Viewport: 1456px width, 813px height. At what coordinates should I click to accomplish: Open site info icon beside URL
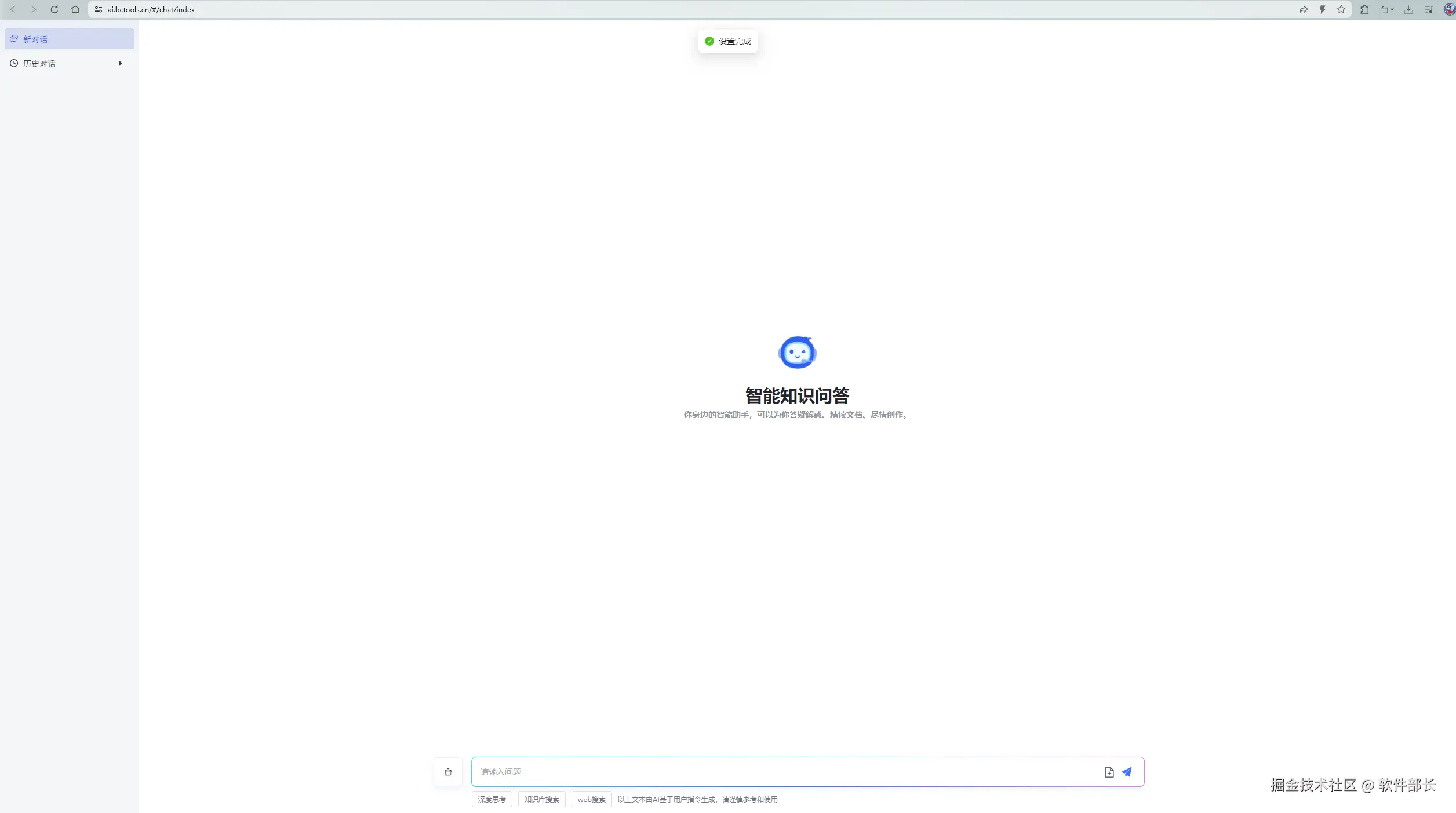[99, 9]
